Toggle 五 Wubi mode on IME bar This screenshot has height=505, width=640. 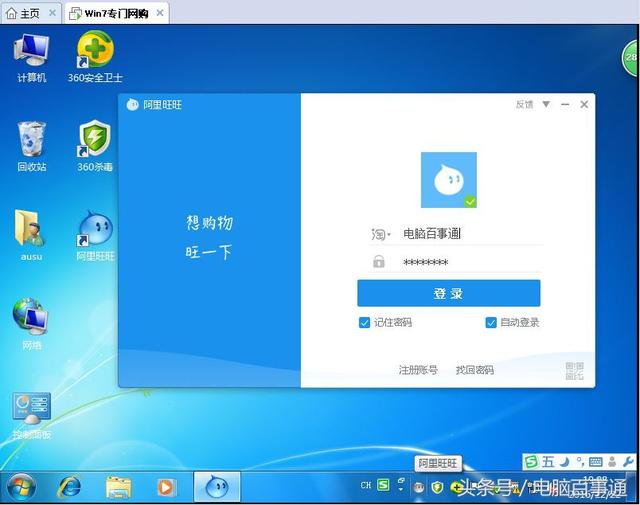pos(548,462)
